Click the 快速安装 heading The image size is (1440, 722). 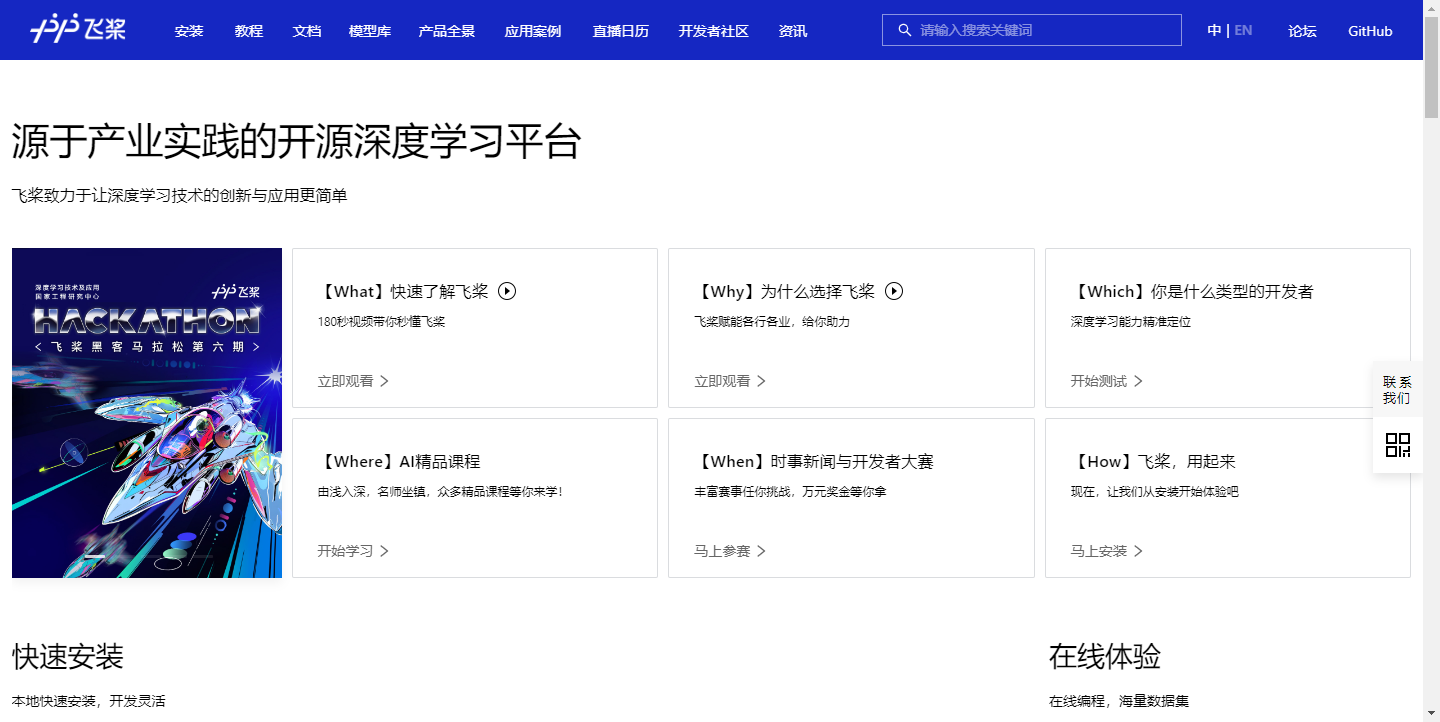tap(68, 657)
